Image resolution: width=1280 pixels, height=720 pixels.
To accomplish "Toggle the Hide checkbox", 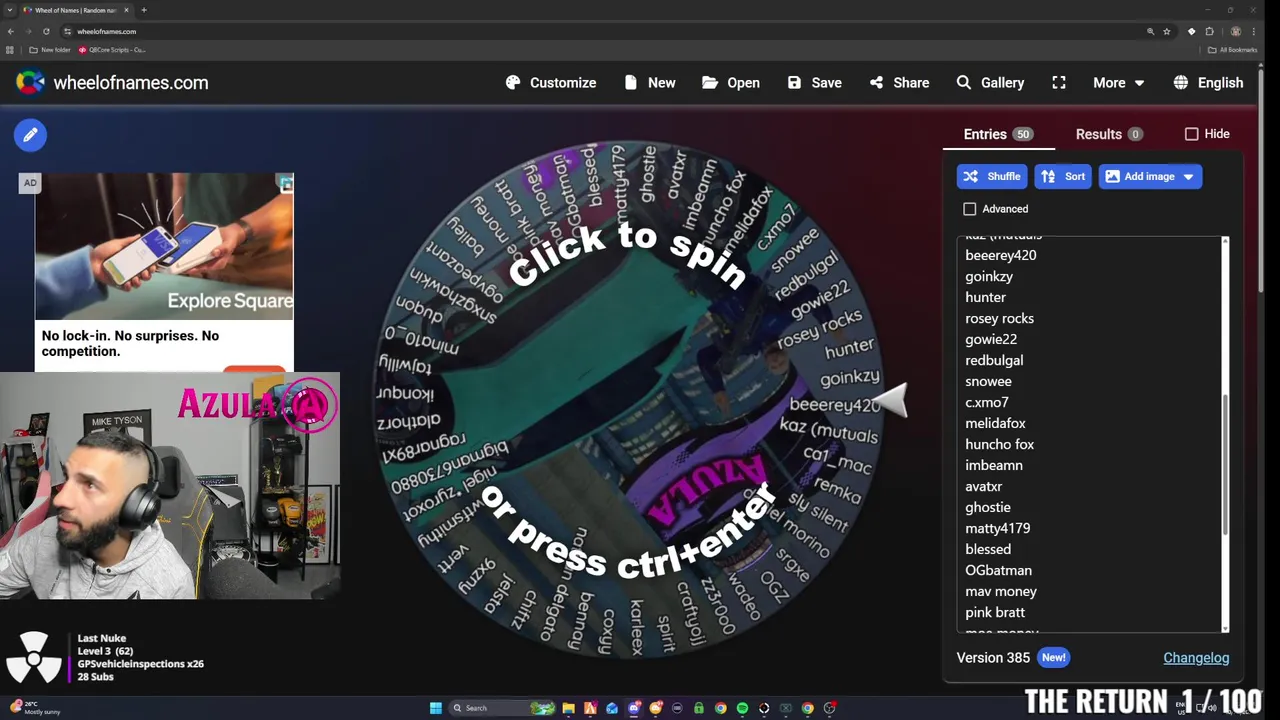I will pyautogui.click(x=1191, y=134).
